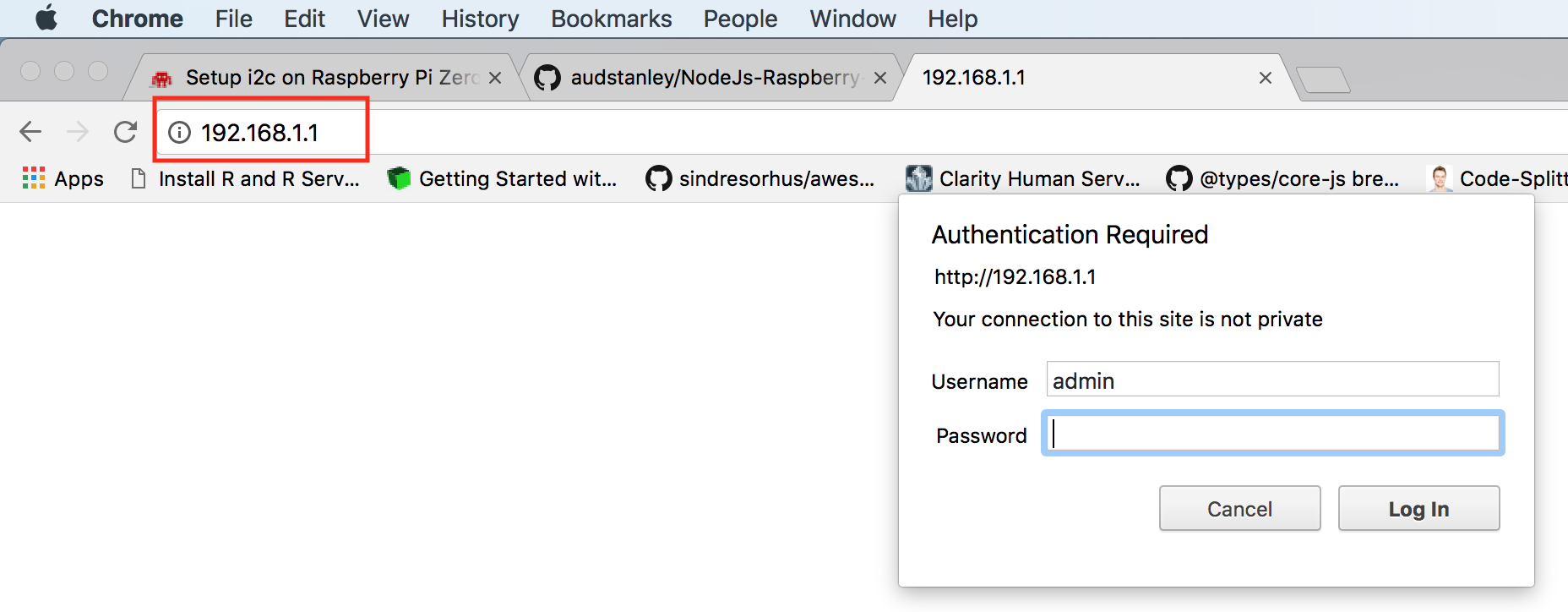This screenshot has height=612, width=1568.
Task: Close the Setup i2c on Raspberry Pi tab
Action: [x=495, y=78]
